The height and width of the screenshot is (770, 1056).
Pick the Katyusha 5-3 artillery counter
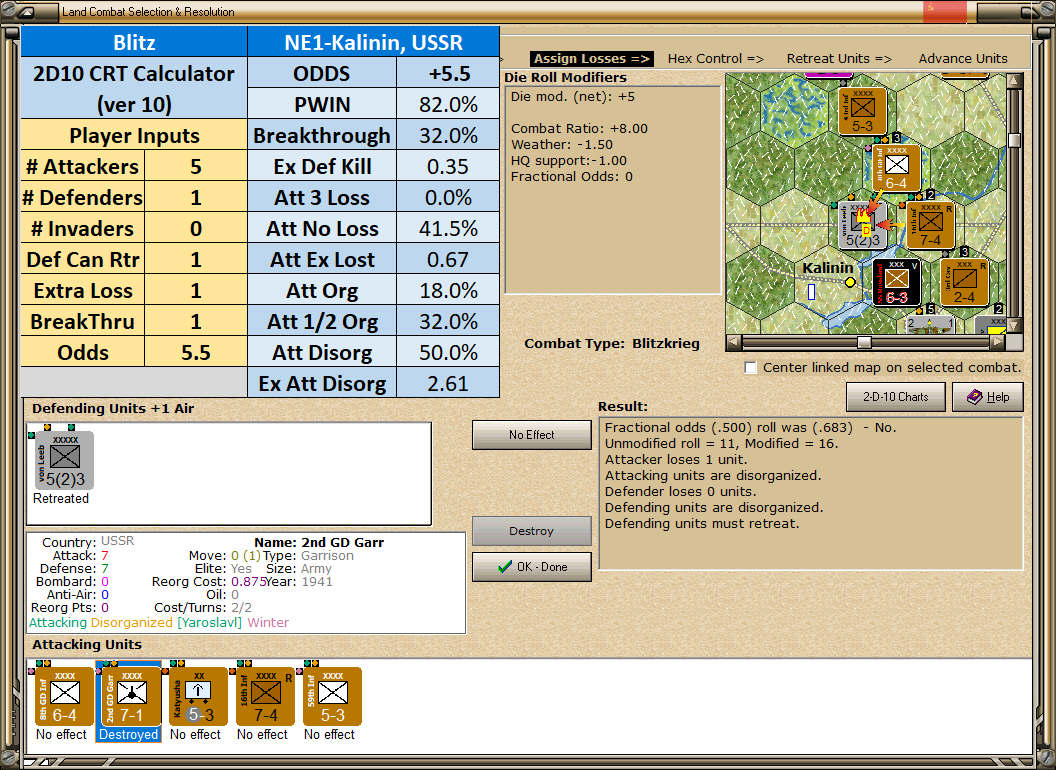click(198, 696)
